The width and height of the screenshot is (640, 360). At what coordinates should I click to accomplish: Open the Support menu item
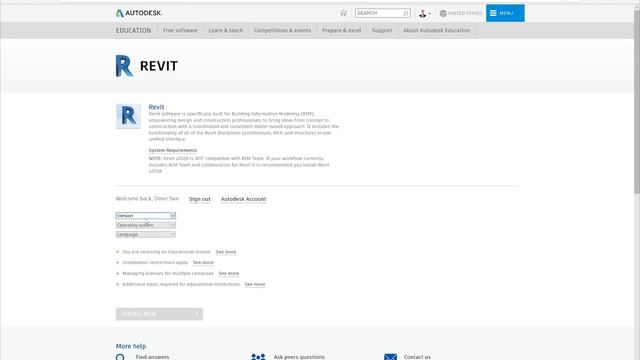(382, 30)
